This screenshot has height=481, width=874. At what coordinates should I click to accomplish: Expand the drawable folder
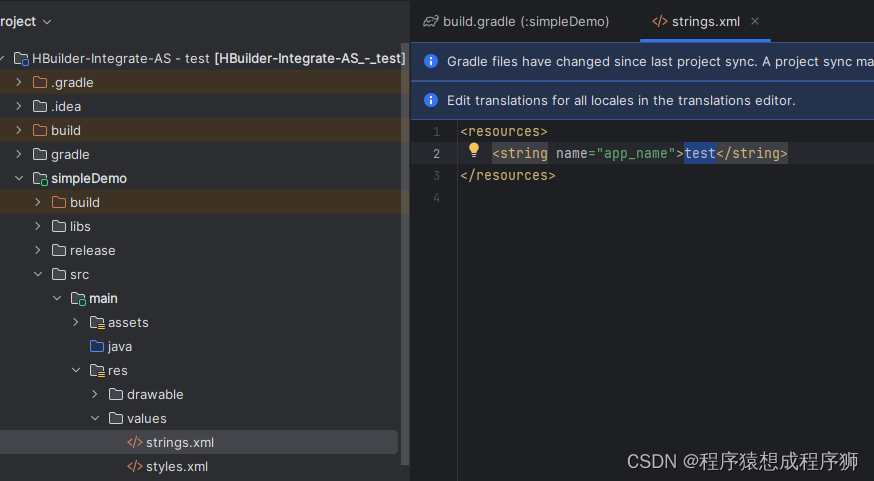[x=95, y=394]
